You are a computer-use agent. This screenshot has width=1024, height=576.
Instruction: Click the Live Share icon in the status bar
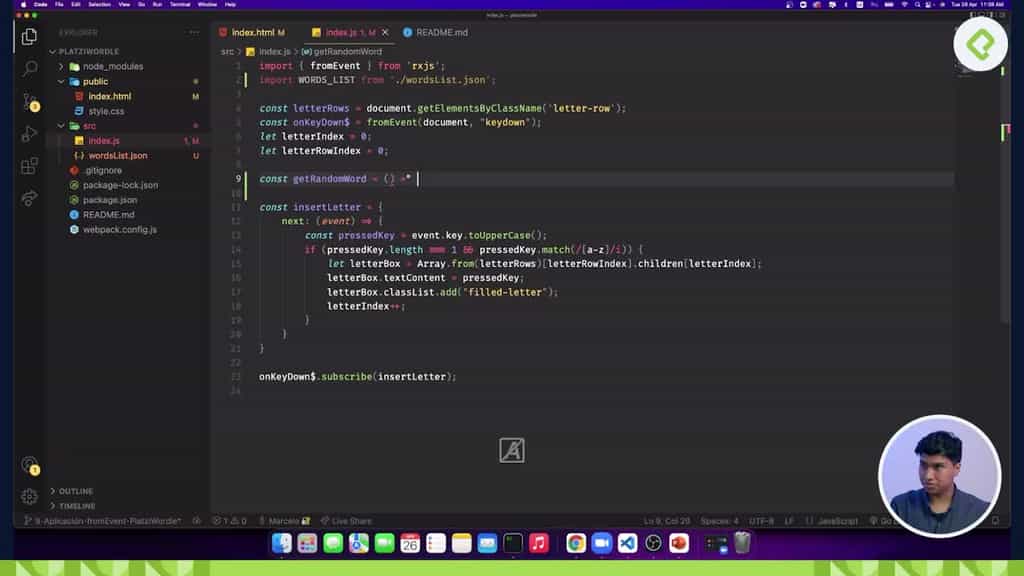(x=345, y=520)
